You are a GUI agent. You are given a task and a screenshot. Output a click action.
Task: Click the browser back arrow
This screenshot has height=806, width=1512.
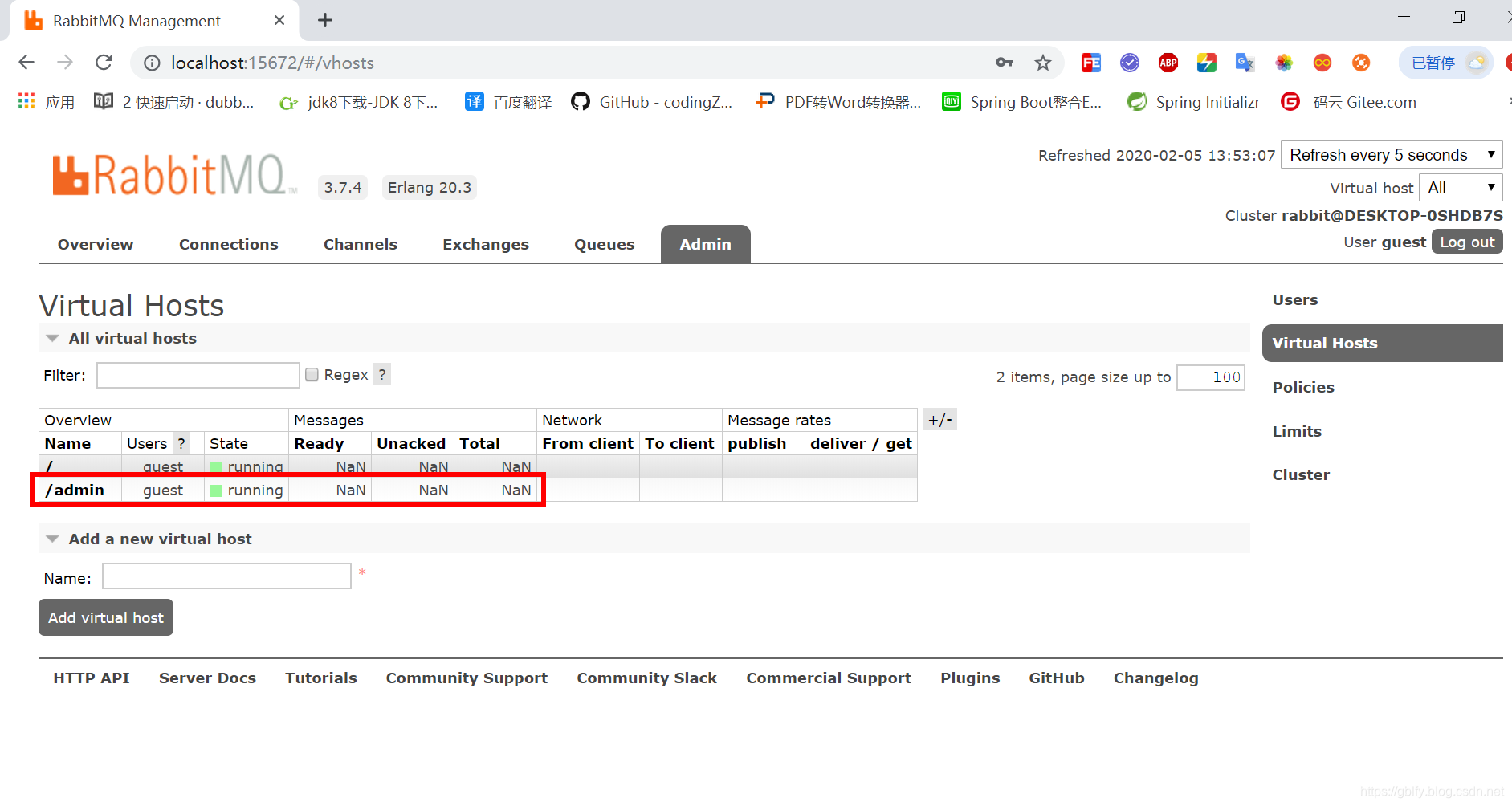26,63
